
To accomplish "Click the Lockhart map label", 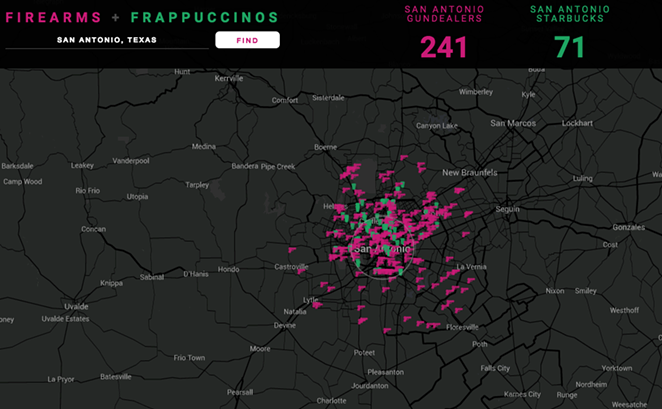I will click(577, 123).
